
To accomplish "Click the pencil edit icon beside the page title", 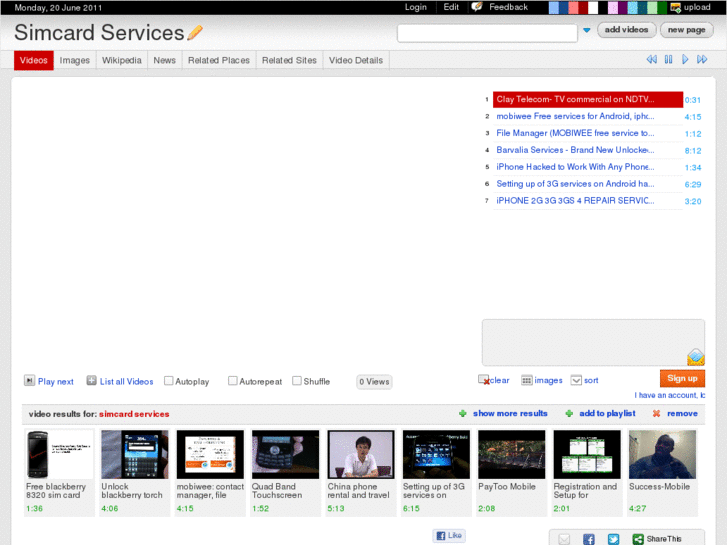I will (195, 33).
